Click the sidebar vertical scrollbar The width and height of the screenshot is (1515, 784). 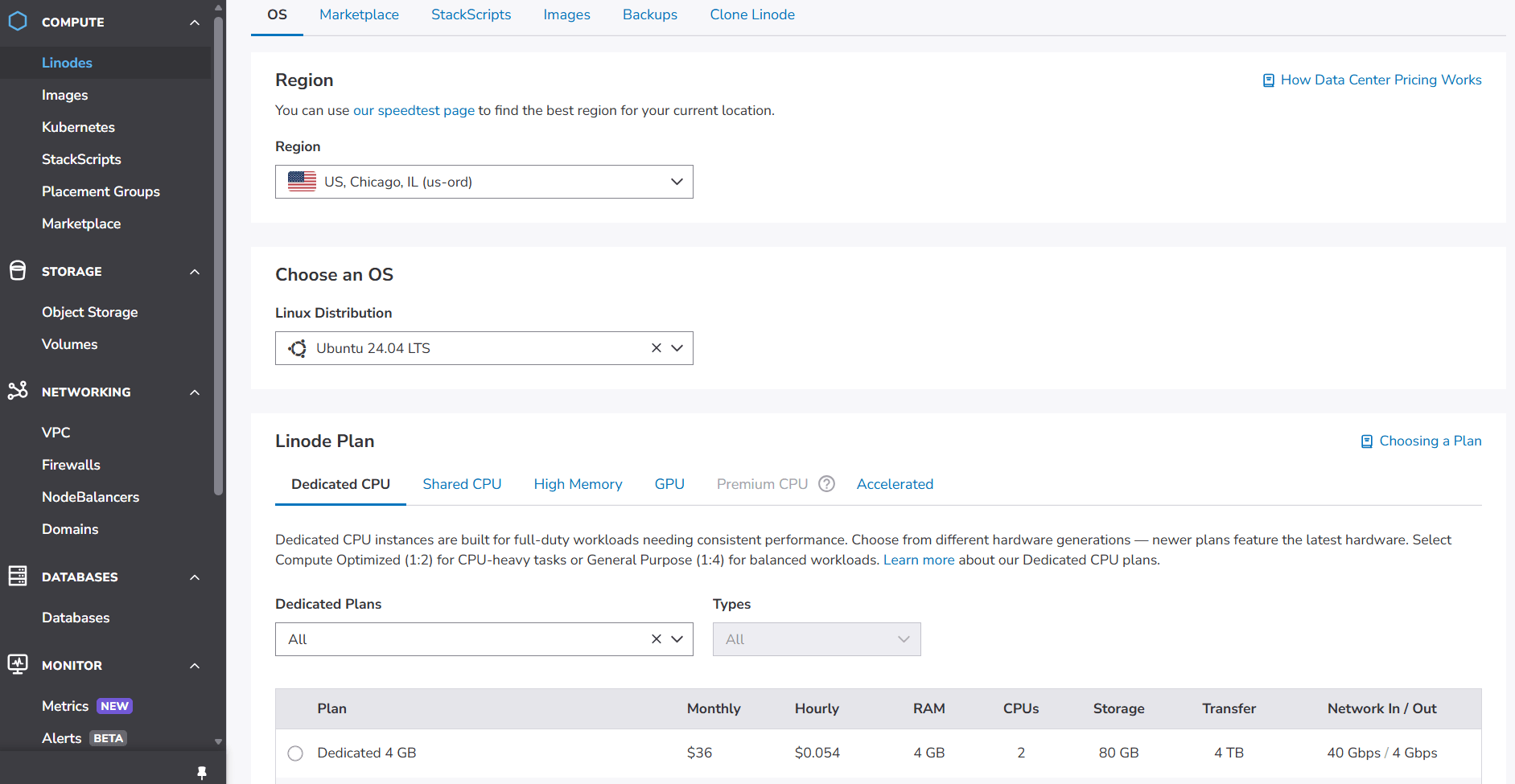218,256
